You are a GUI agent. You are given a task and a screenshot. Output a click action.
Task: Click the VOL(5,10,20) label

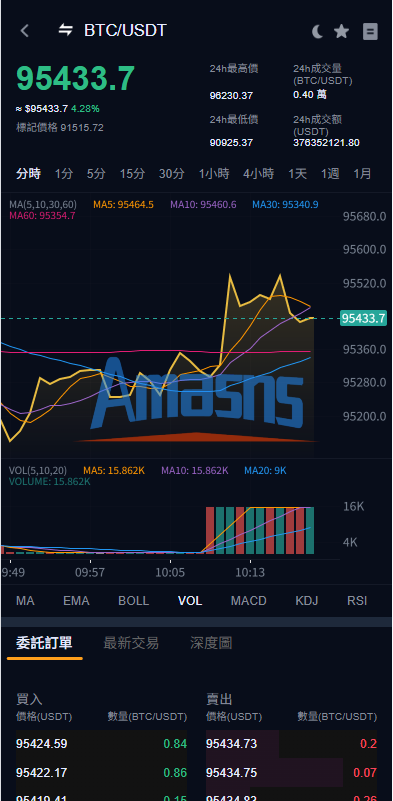(x=38, y=470)
